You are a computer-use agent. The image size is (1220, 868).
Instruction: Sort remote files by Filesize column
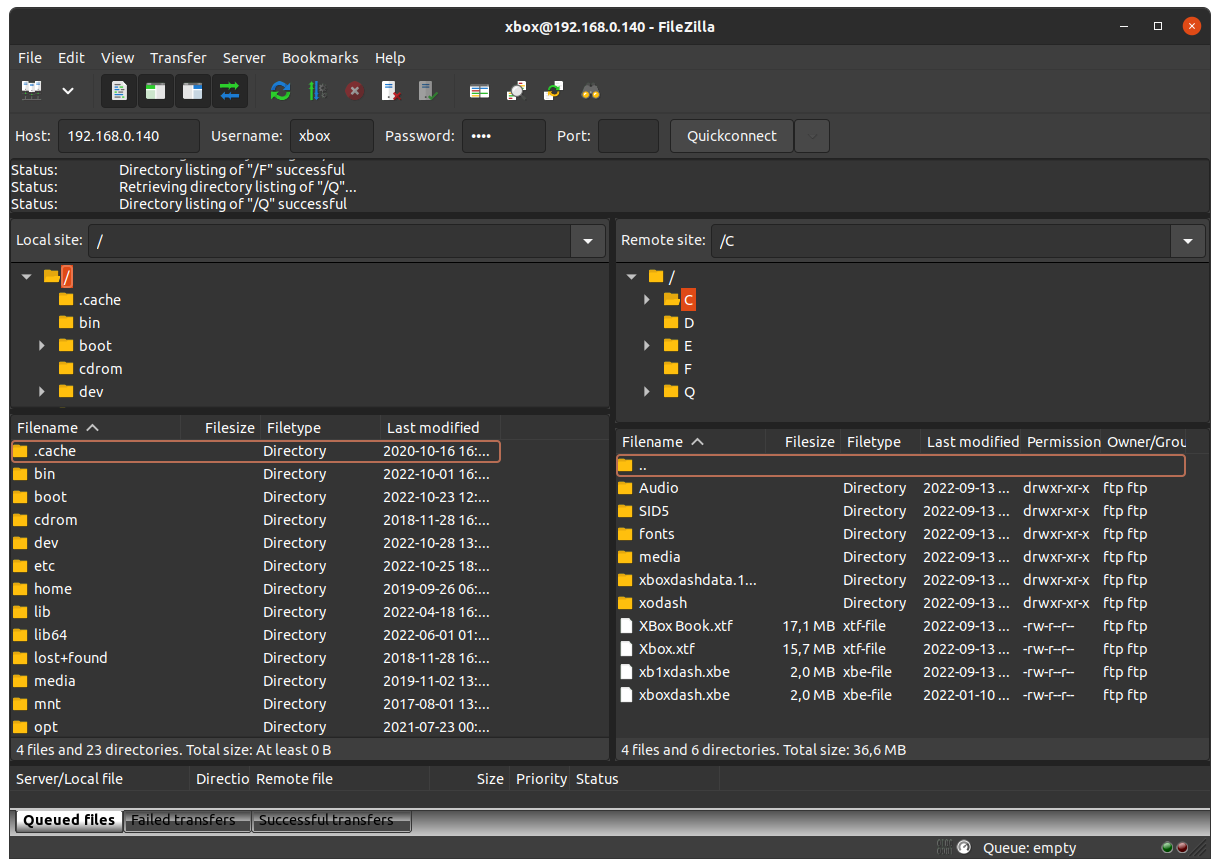point(802,442)
